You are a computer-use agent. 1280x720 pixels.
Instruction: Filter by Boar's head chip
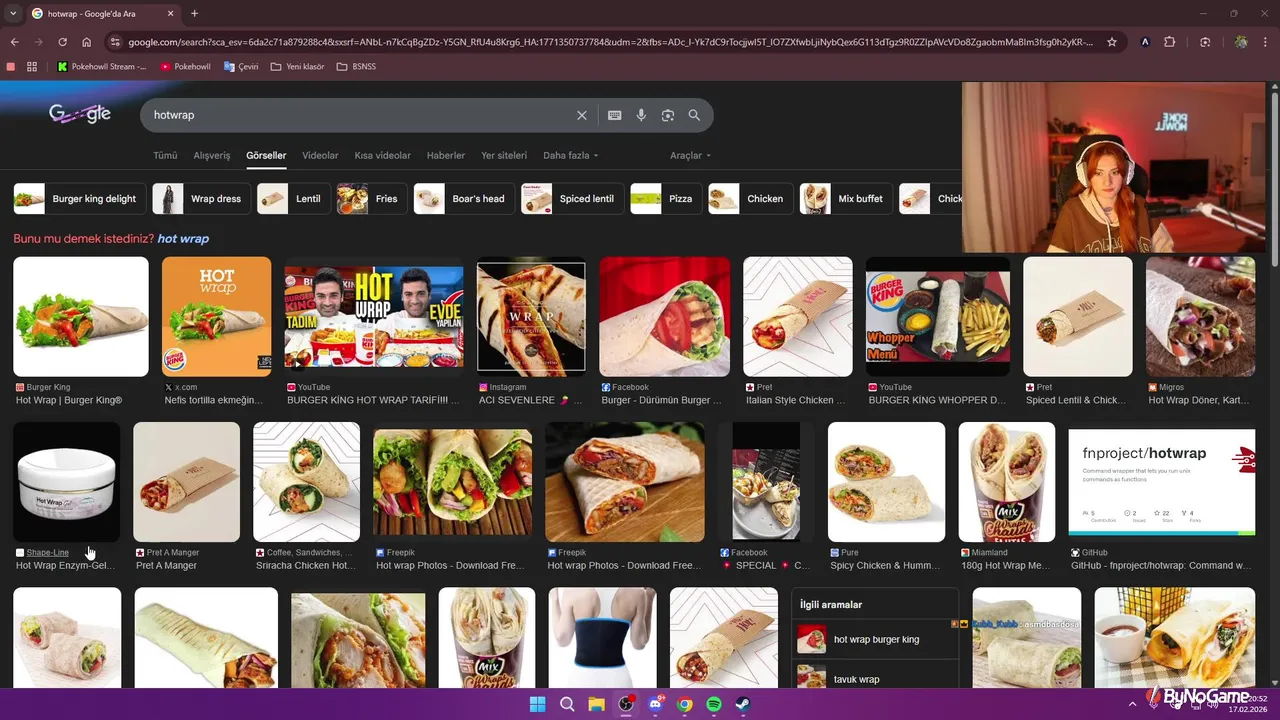[463, 199]
